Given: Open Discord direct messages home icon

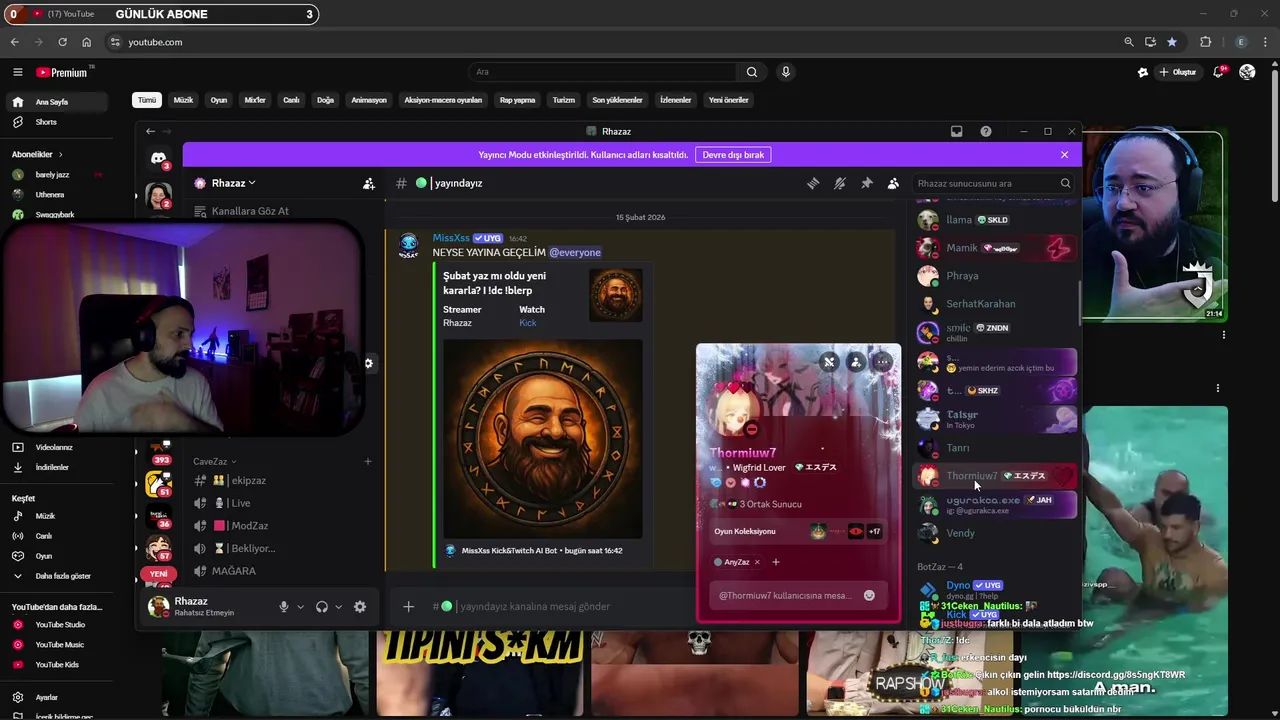Looking at the screenshot, I should point(158,158).
